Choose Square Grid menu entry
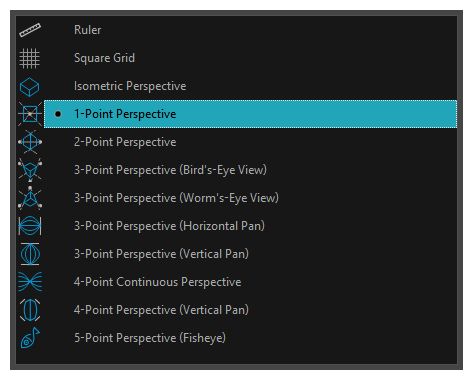Viewport: 473px width, 380px height. click(x=250, y=58)
